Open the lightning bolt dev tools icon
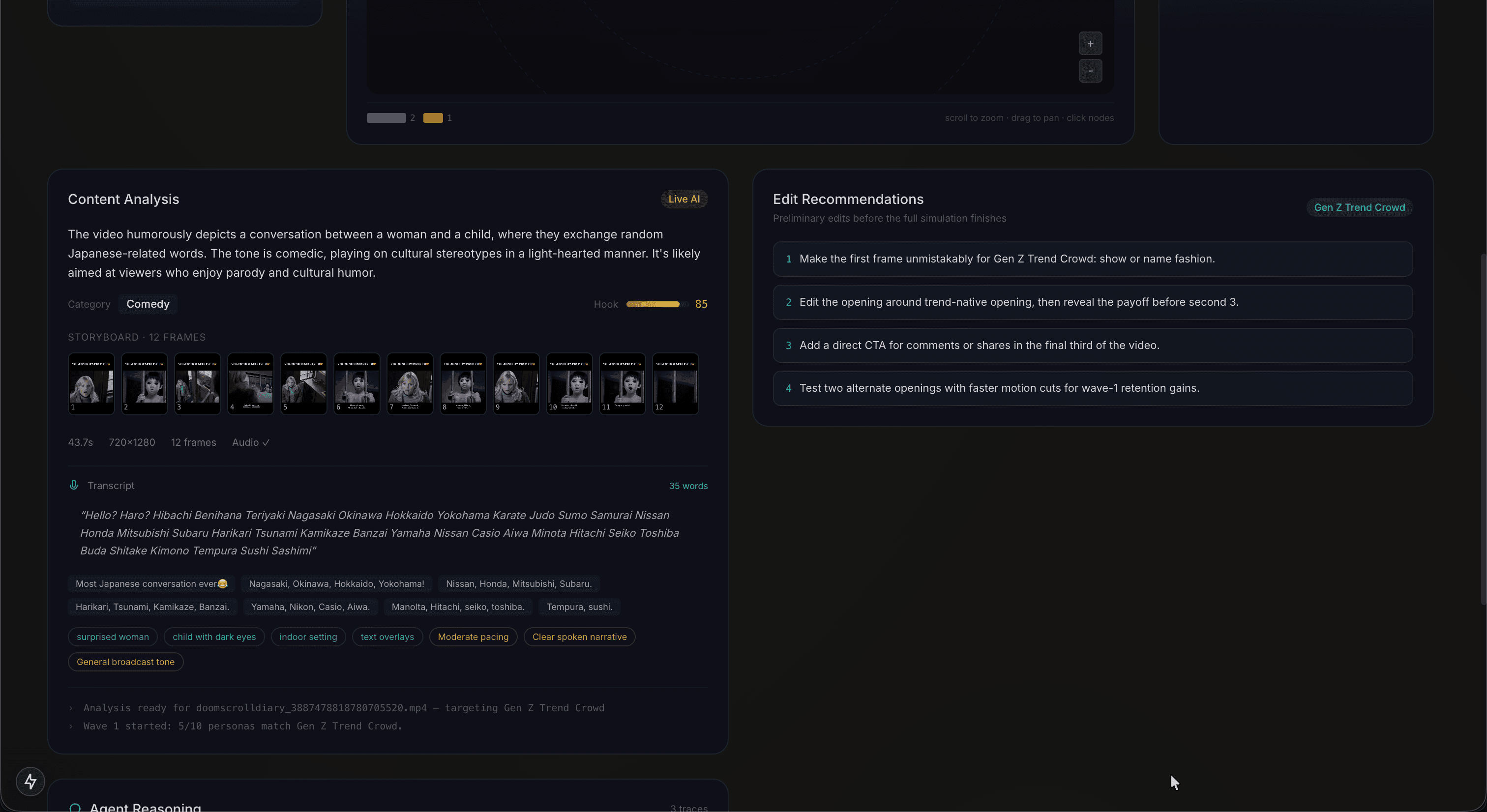1487x812 pixels. pyautogui.click(x=30, y=782)
